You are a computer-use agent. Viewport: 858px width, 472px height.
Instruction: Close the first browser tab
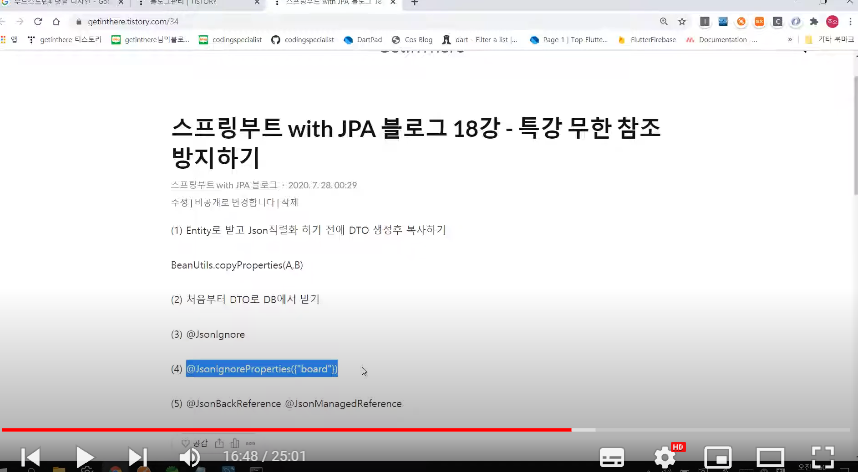[x=121, y=3]
